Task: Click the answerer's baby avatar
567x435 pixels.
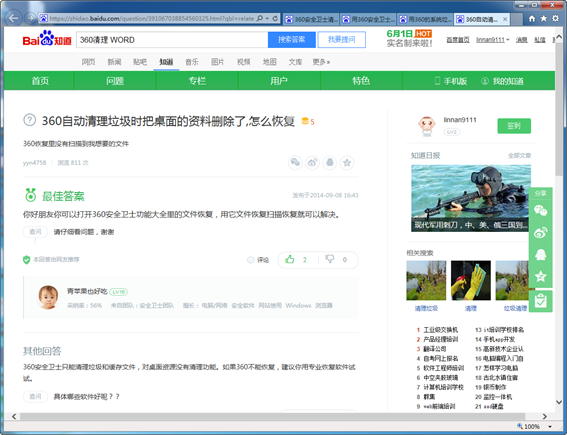Action: pos(48,297)
